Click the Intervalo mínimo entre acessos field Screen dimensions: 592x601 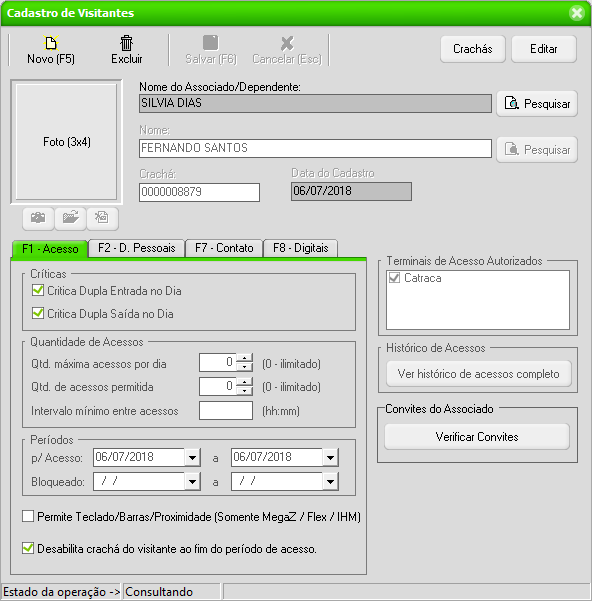[226, 411]
